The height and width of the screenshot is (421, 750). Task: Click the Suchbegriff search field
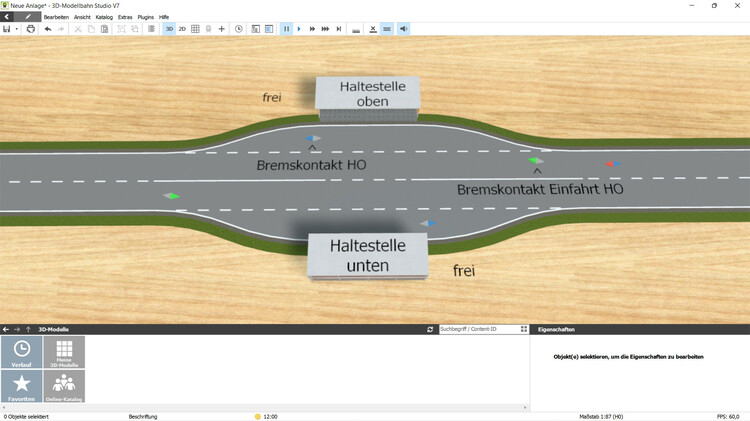(x=477, y=329)
